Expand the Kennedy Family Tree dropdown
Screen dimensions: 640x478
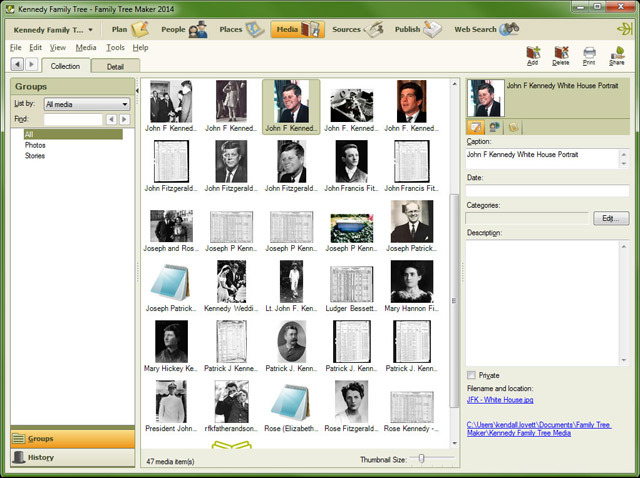tap(53, 30)
